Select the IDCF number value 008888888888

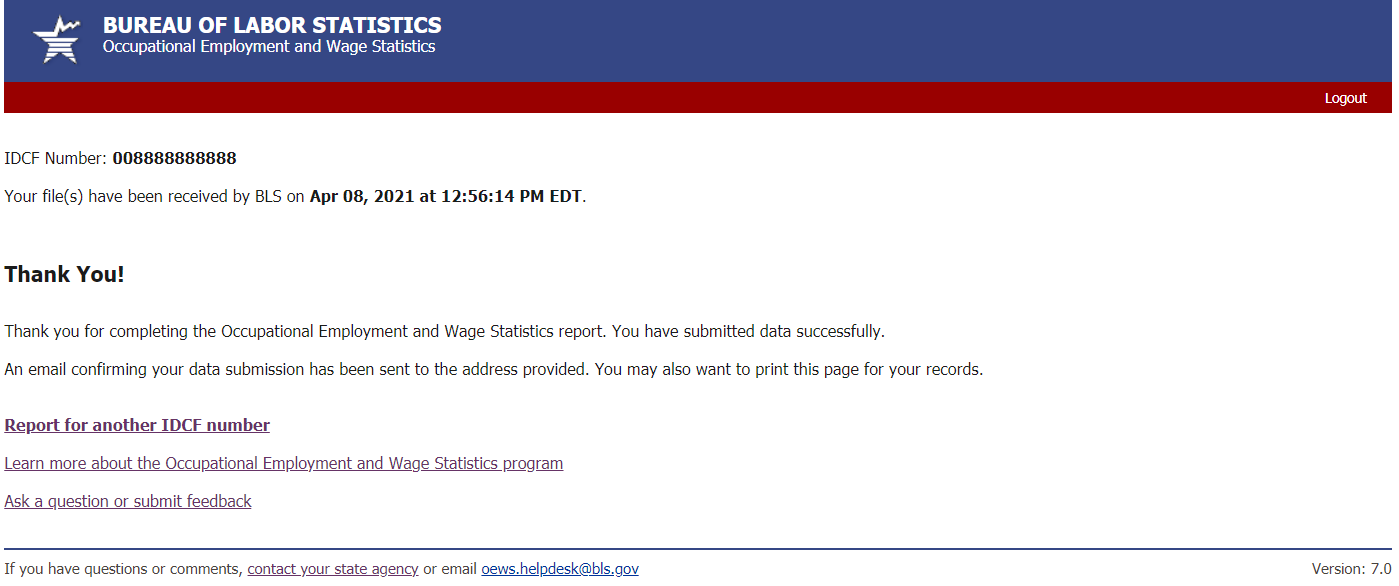pyautogui.click(x=174, y=158)
